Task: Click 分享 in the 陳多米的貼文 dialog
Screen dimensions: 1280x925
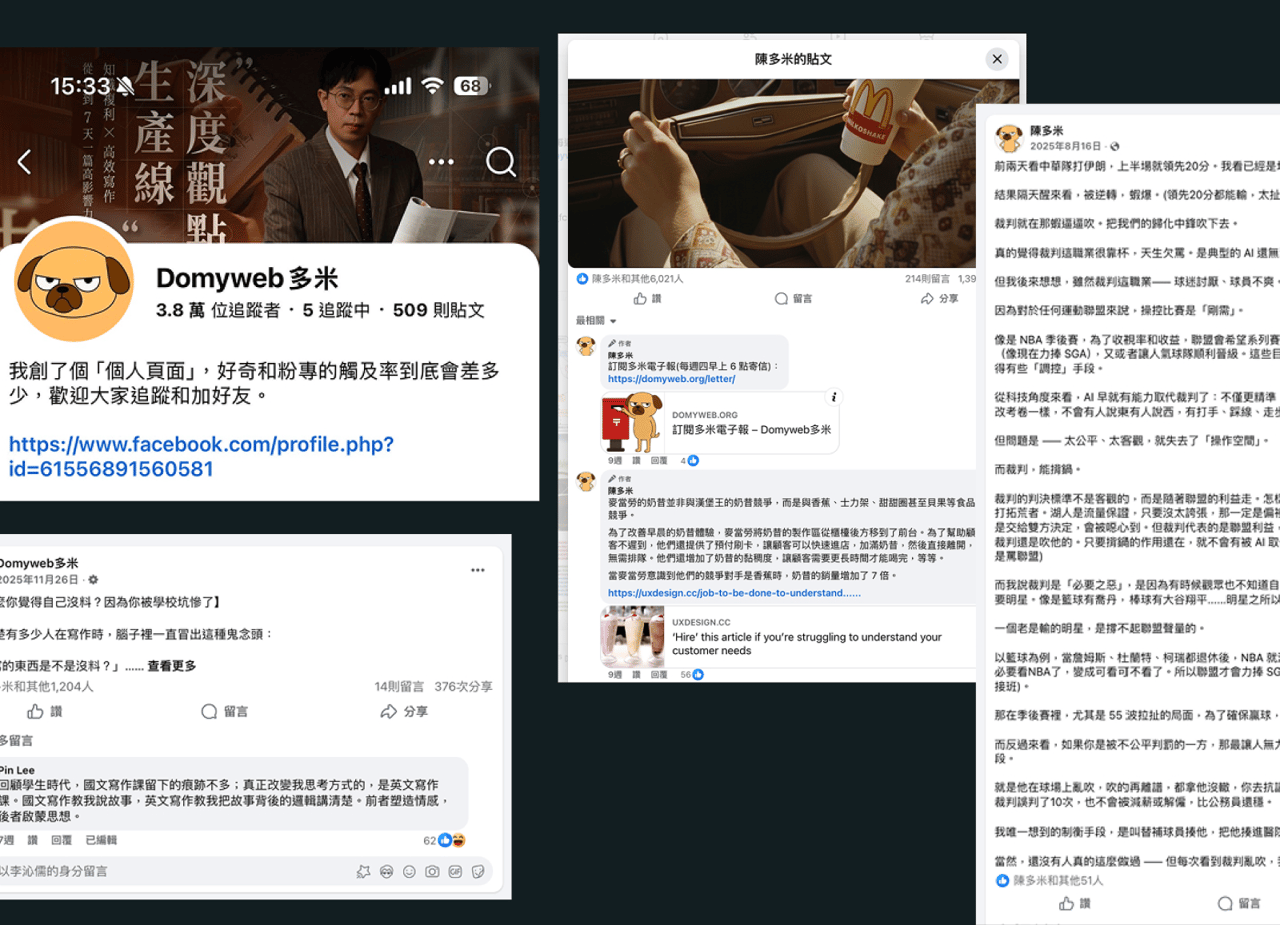Action: [x=940, y=299]
